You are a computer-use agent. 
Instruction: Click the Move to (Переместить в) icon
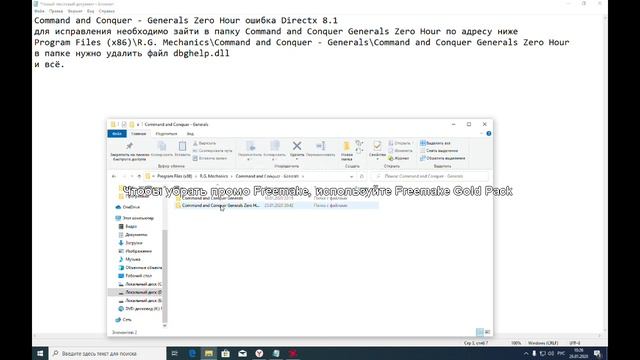tap(250, 146)
